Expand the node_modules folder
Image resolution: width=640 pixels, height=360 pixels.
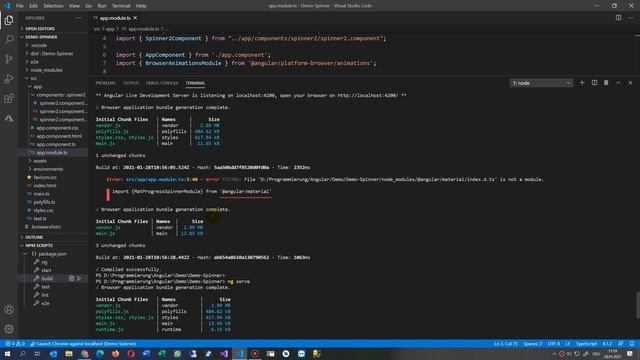(x=53, y=70)
